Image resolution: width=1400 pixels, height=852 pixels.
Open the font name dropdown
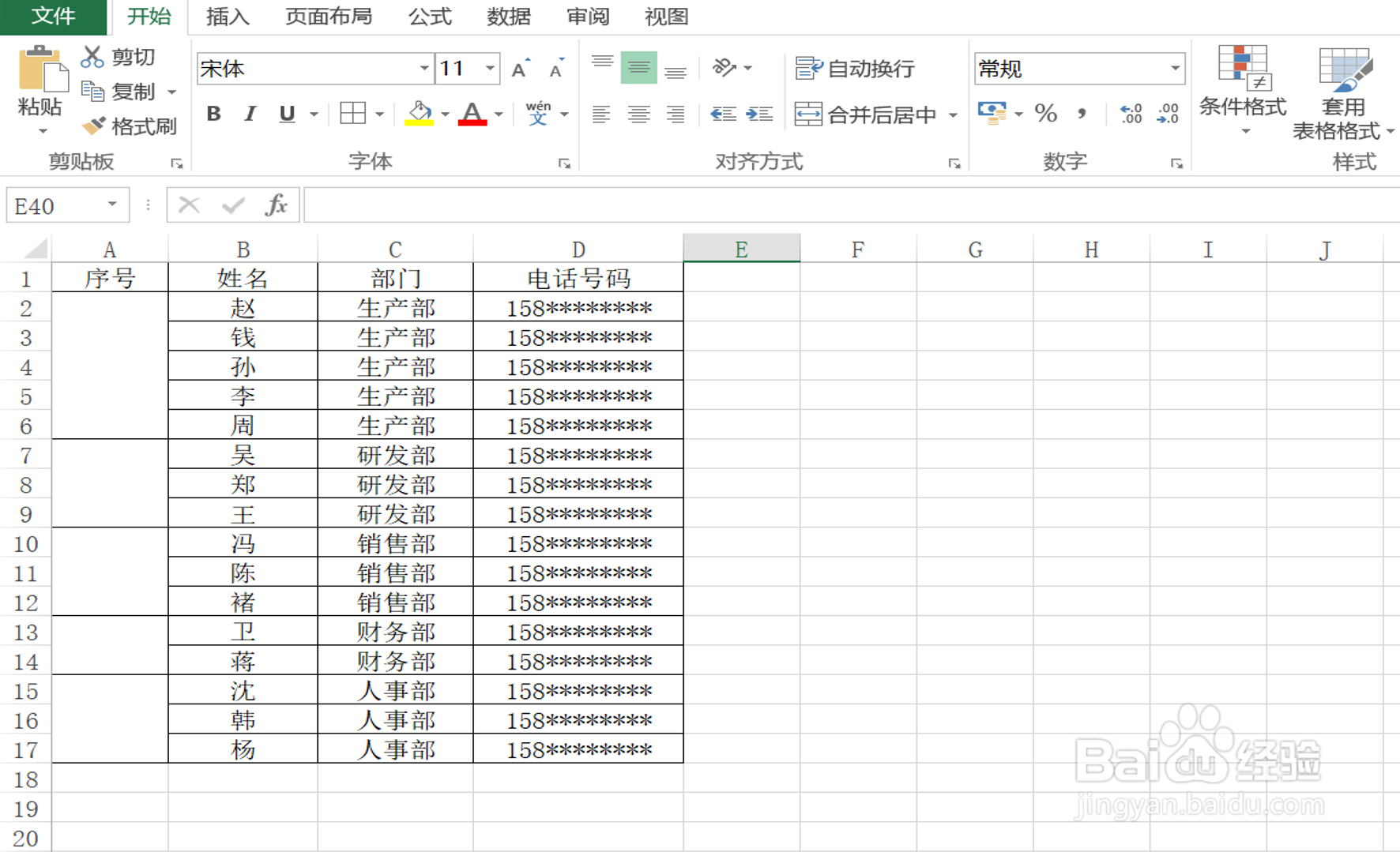[426, 68]
